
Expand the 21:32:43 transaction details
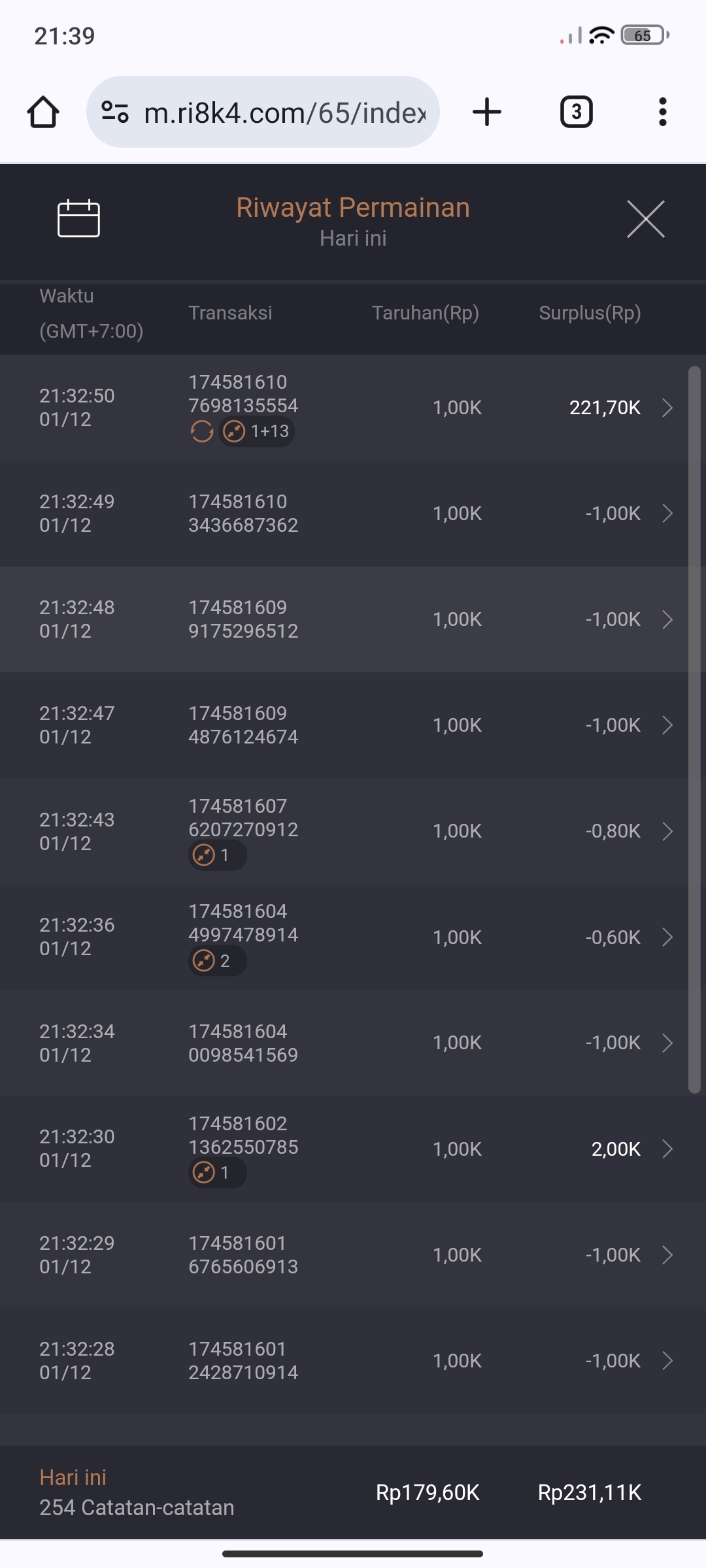coord(667,831)
